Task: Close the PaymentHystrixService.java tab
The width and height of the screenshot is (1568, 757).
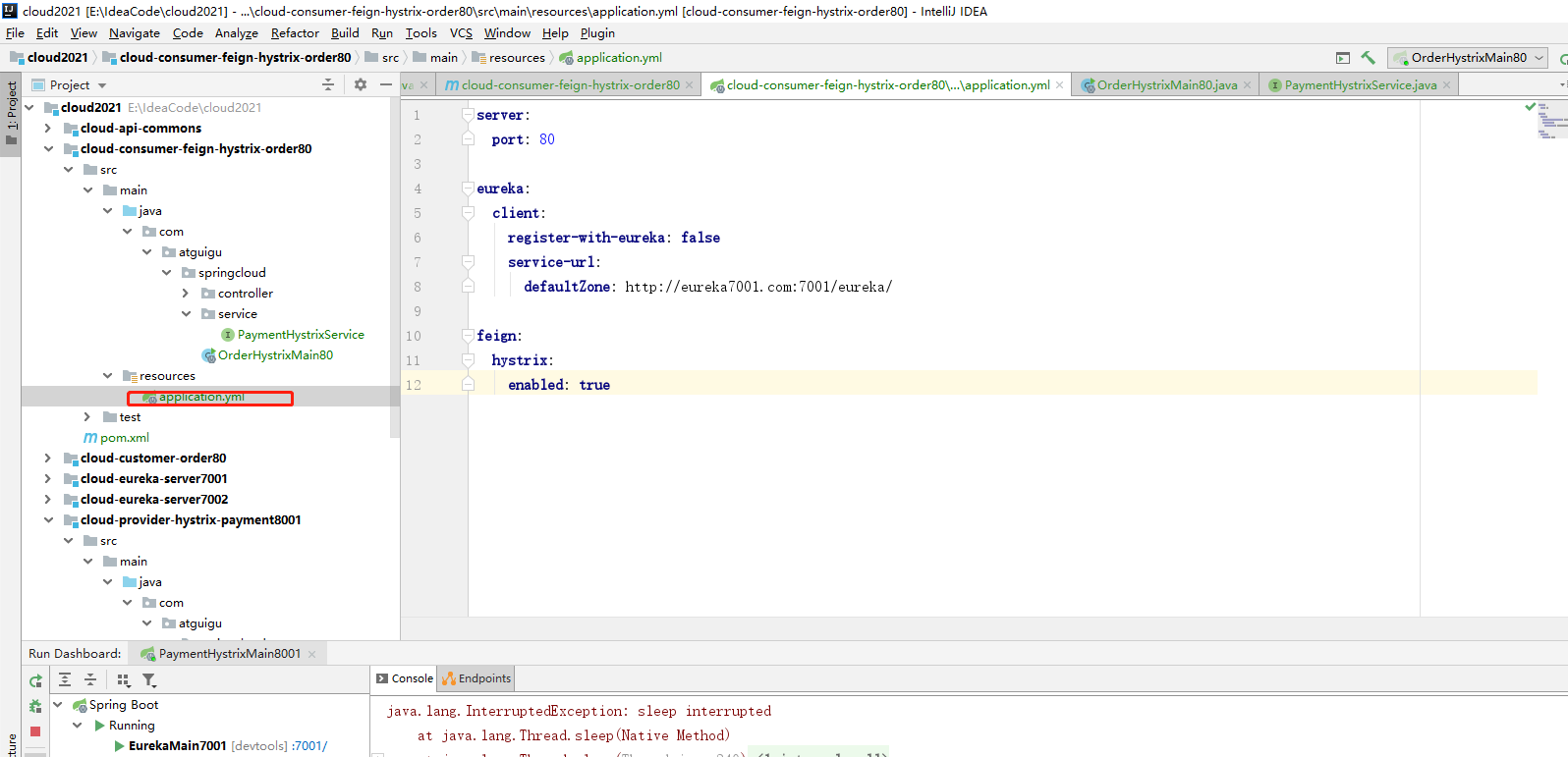Action: 1446,85
